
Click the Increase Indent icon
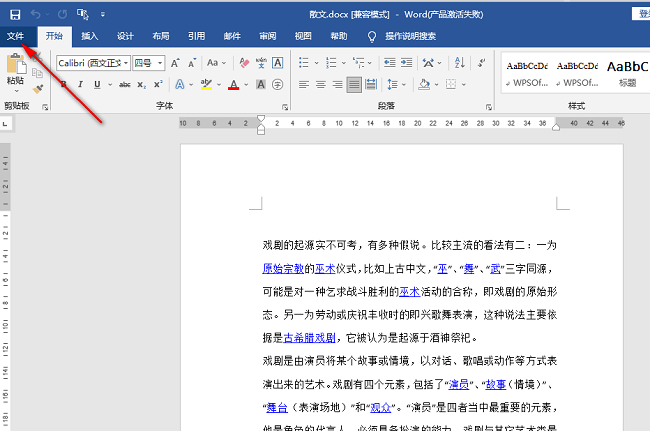coord(406,63)
